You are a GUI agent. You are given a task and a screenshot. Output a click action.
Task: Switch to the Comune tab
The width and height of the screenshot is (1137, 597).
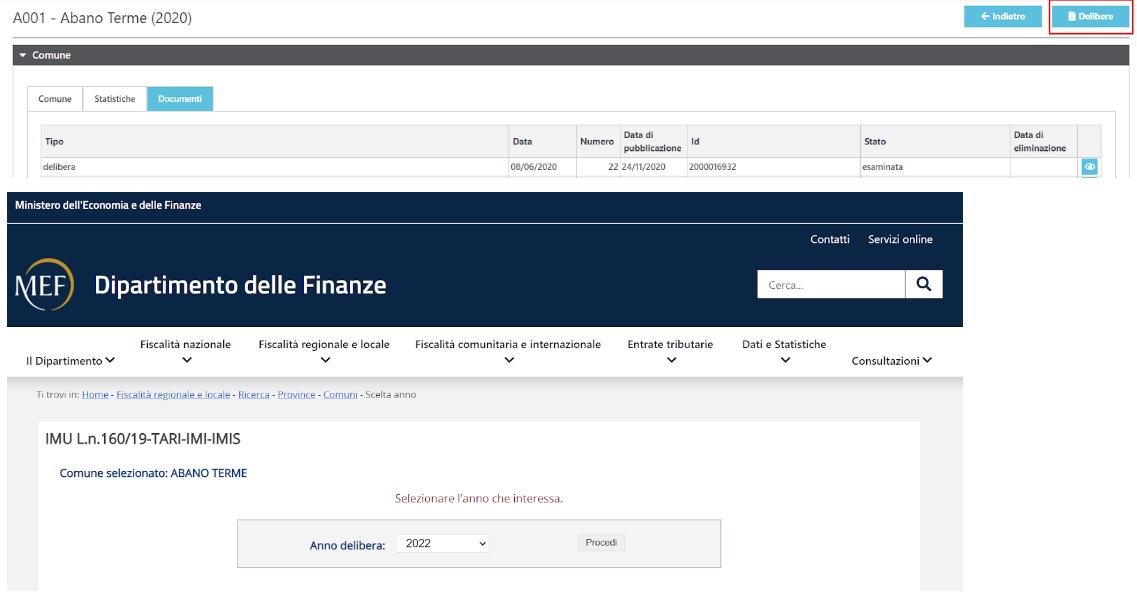click(x=55, y=99)
